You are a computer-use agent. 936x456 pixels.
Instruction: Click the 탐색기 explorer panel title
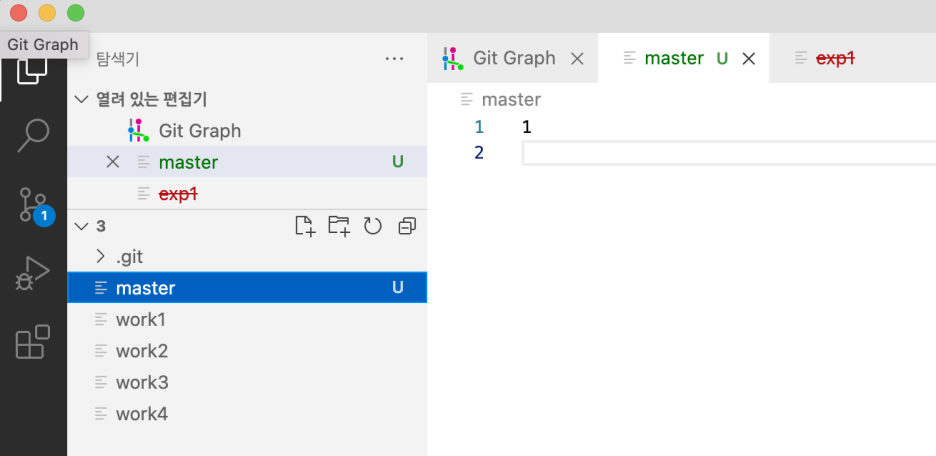[118, 58]
